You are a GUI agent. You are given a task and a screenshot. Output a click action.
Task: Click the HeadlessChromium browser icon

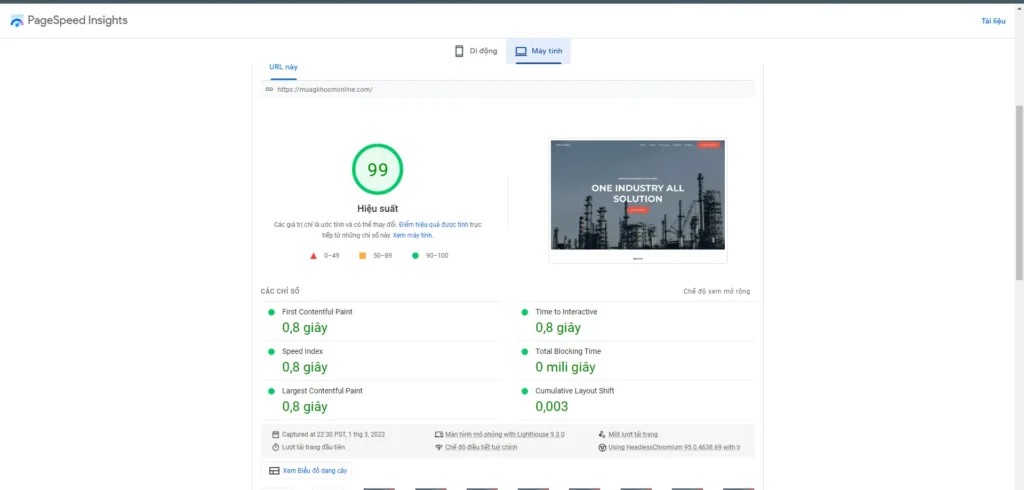[x=602, y=447]
